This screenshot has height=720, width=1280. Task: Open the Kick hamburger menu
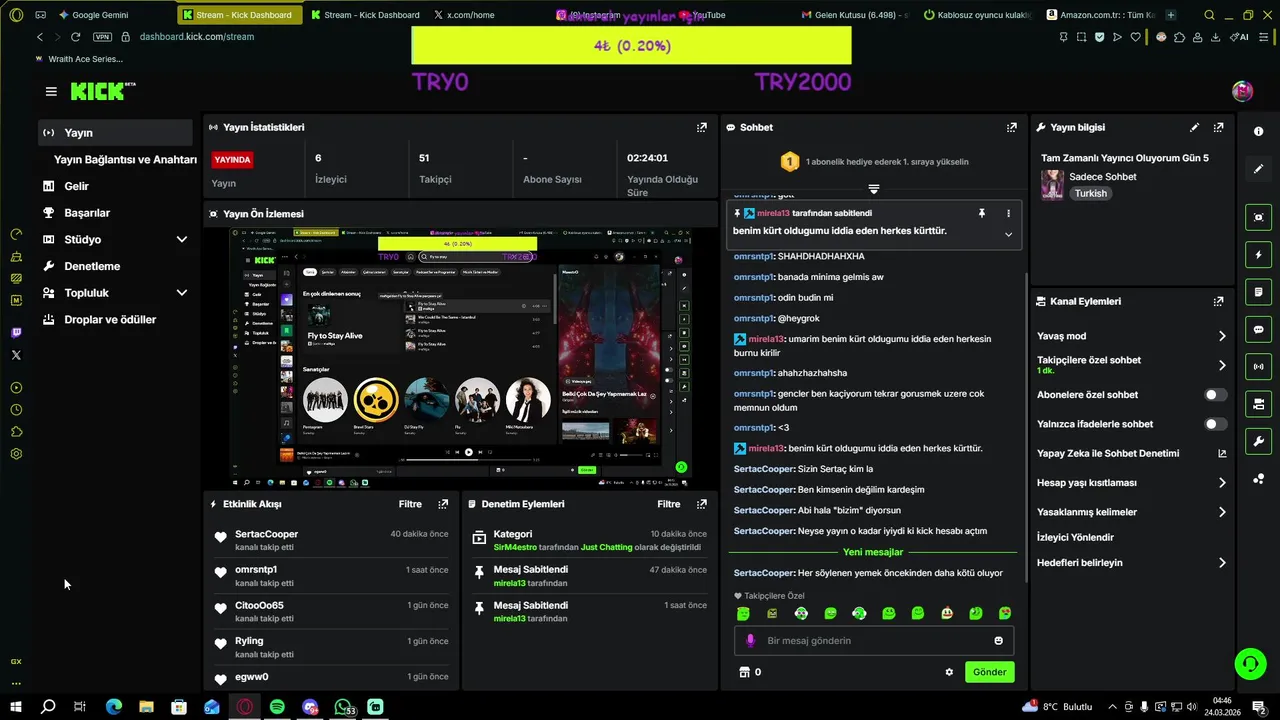point(51,91)
